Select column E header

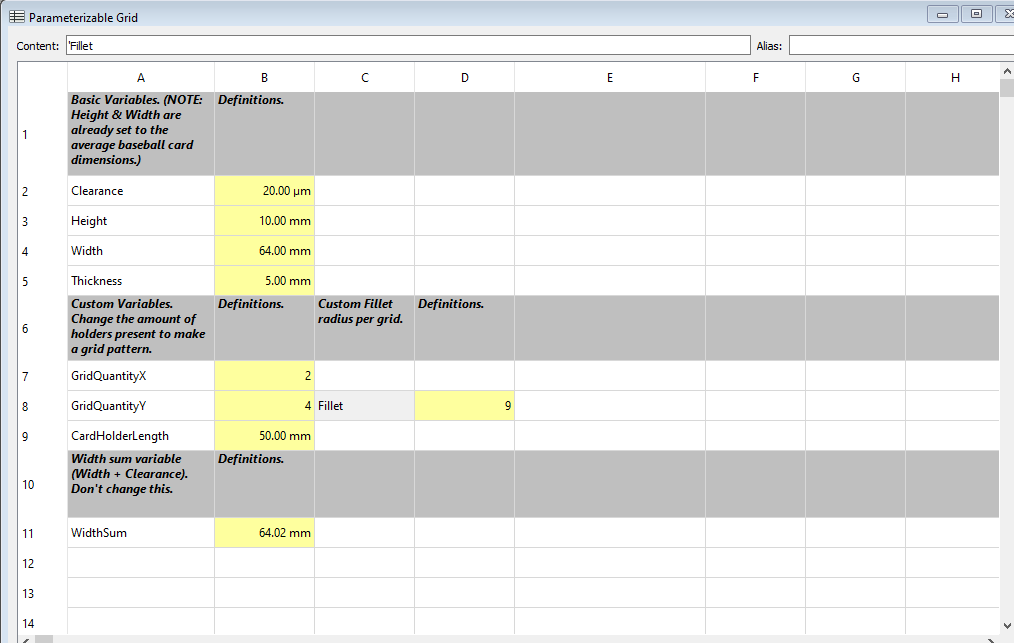(x=610, y=78)
